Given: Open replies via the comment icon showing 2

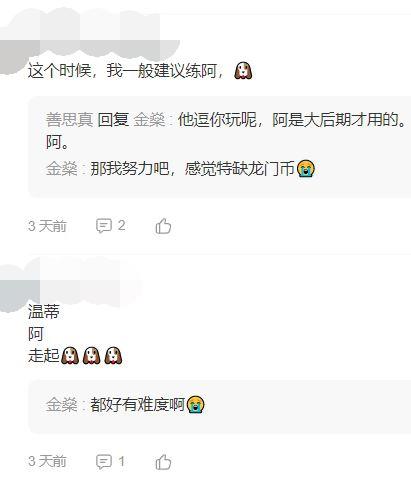Looking at the screenshot, I should [x=110, y=226].
